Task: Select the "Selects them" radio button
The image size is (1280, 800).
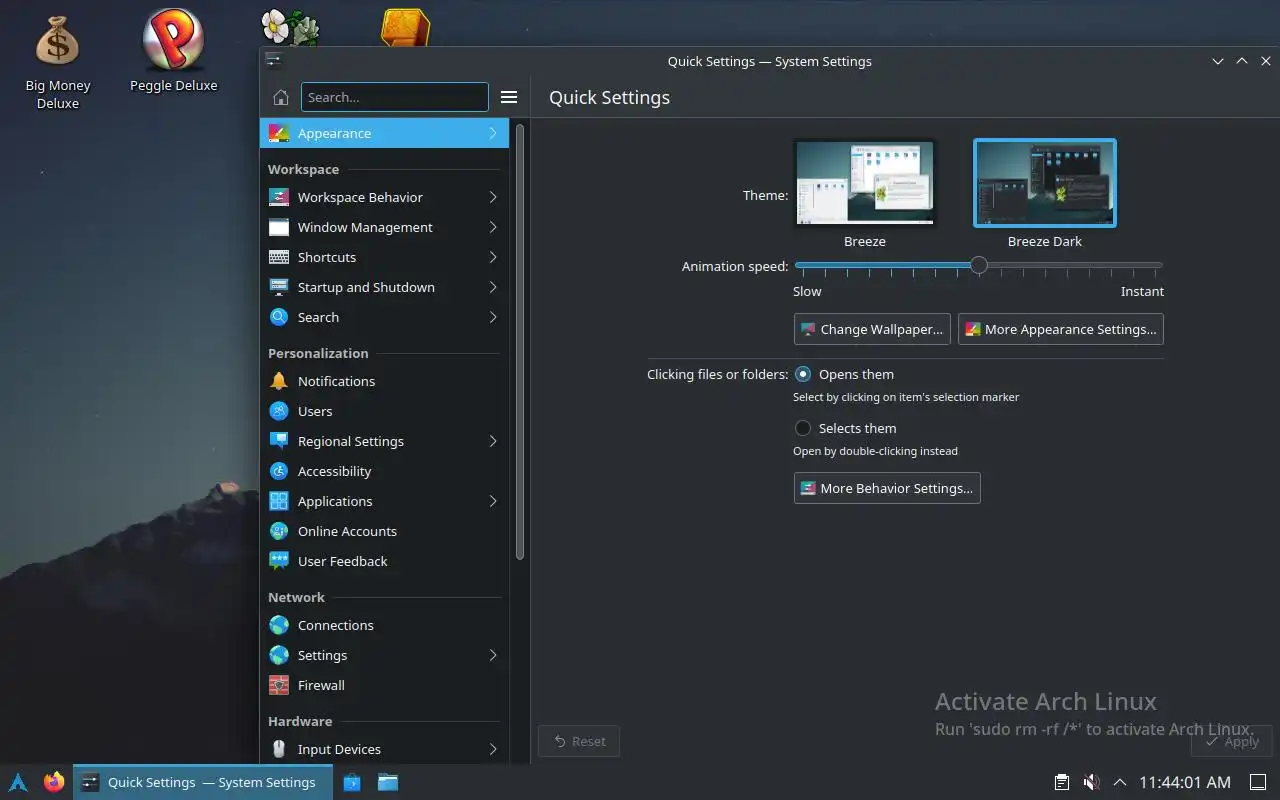Action: pos(803,428)
